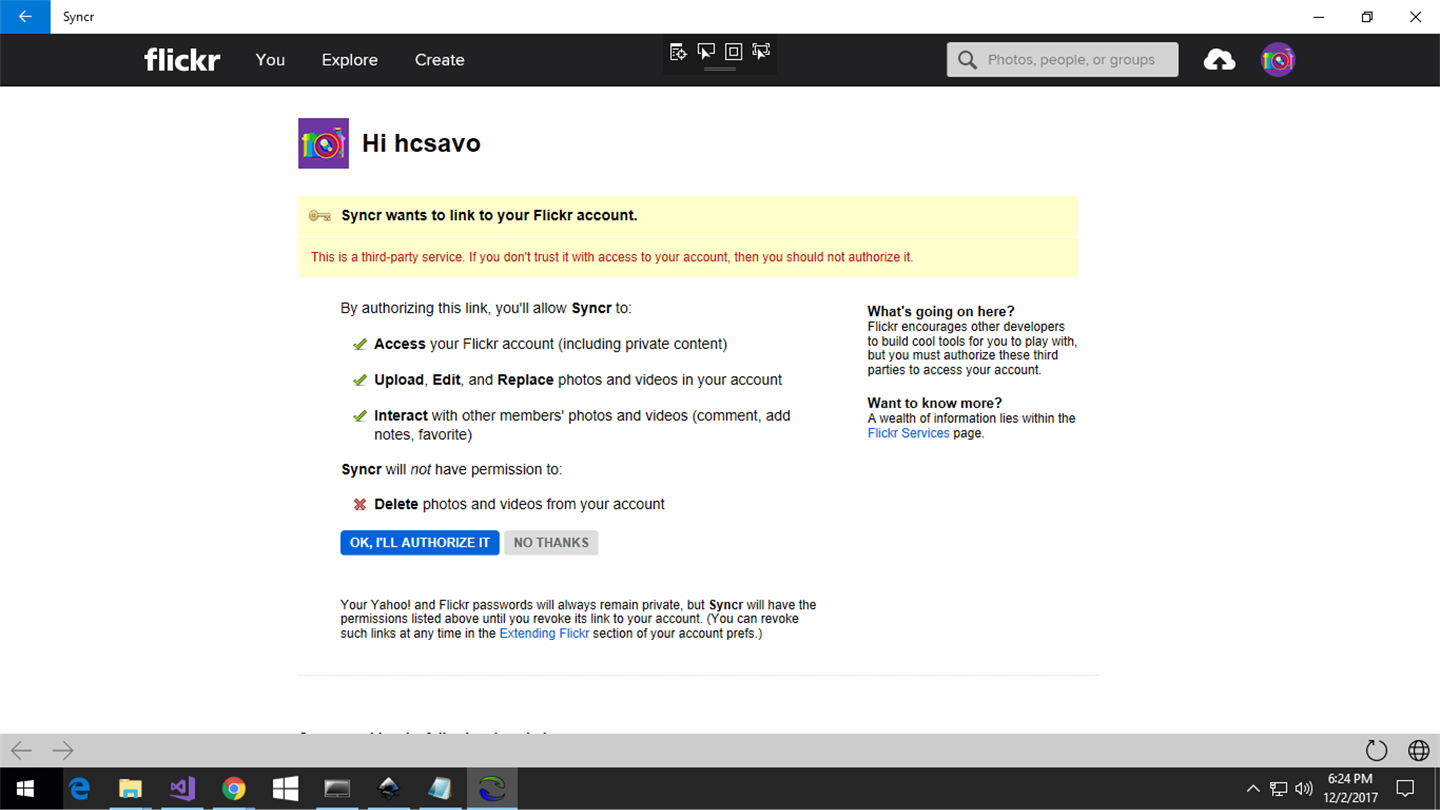Viewport: 1440px width, 810px height.
Task: Click the 'Delete photos and videos' permission text
Action: click(x=519, y=504)
